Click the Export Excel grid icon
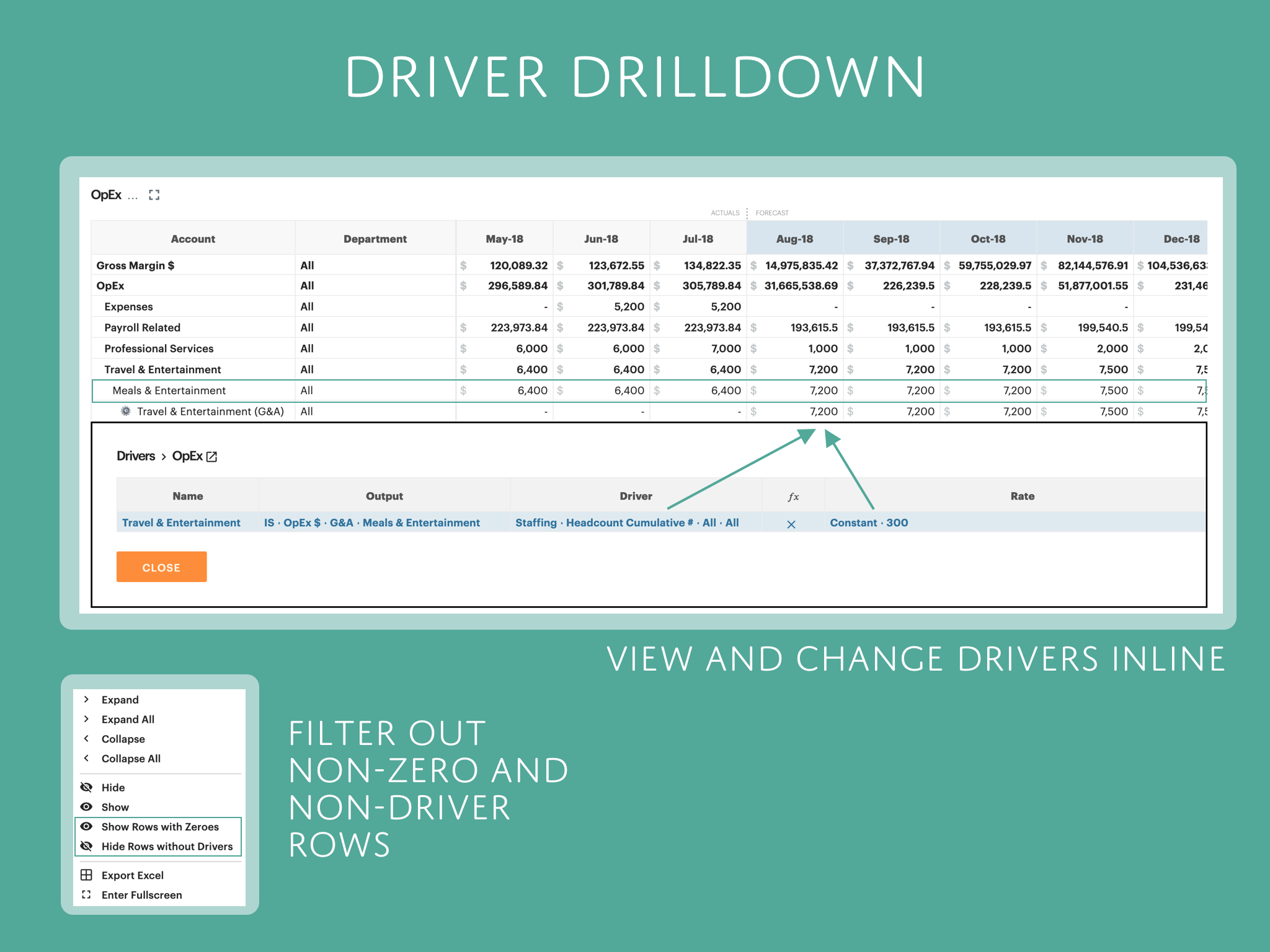Viewport: 1270px width, 952px height. 87,875
